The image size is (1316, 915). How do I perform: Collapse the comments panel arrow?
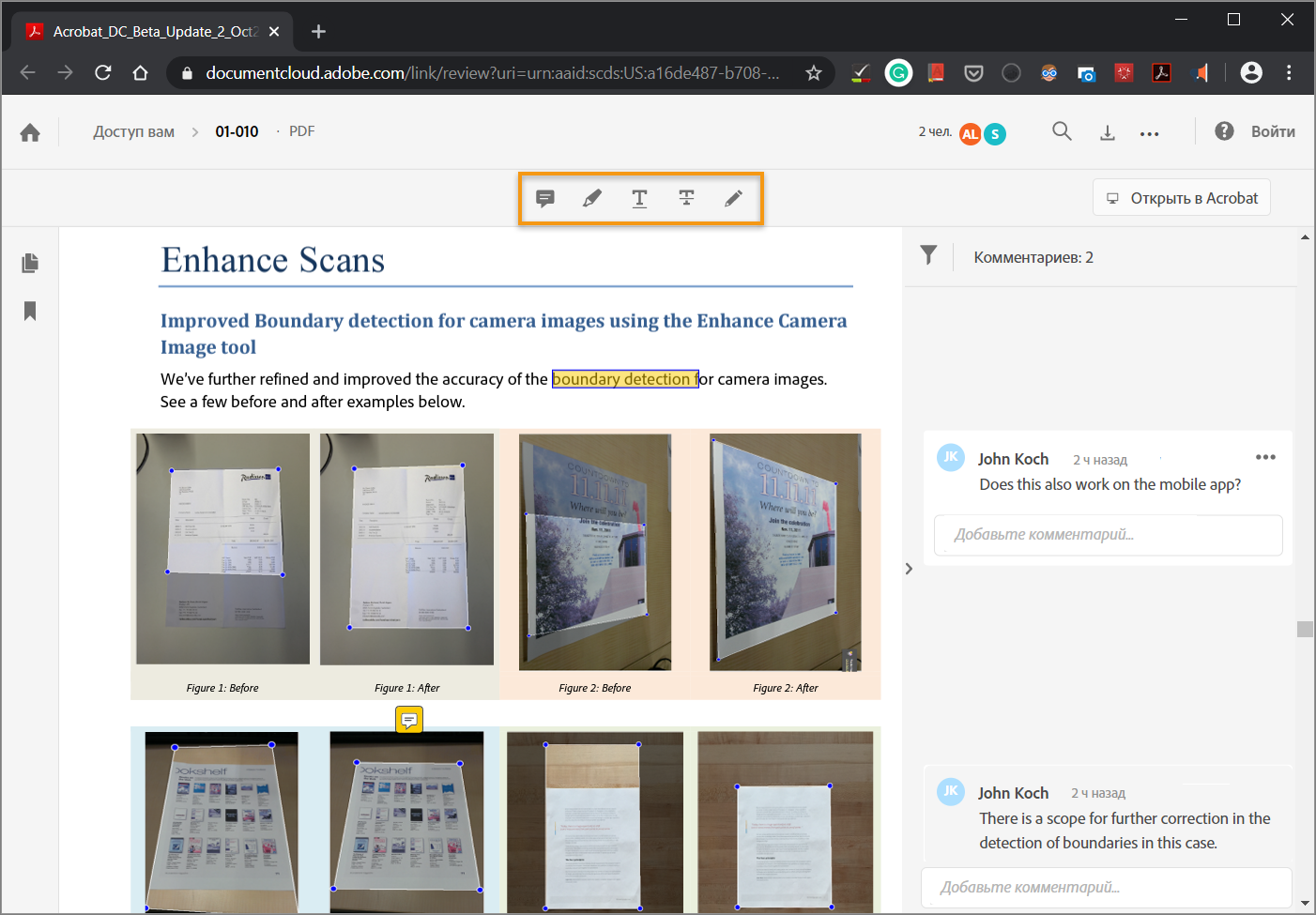pos(909,569)
